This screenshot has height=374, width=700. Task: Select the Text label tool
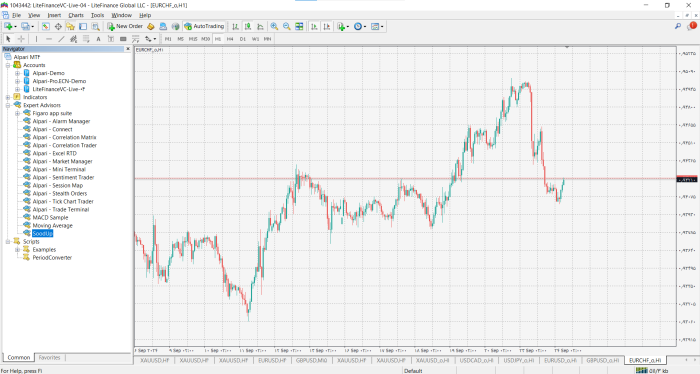98,39
